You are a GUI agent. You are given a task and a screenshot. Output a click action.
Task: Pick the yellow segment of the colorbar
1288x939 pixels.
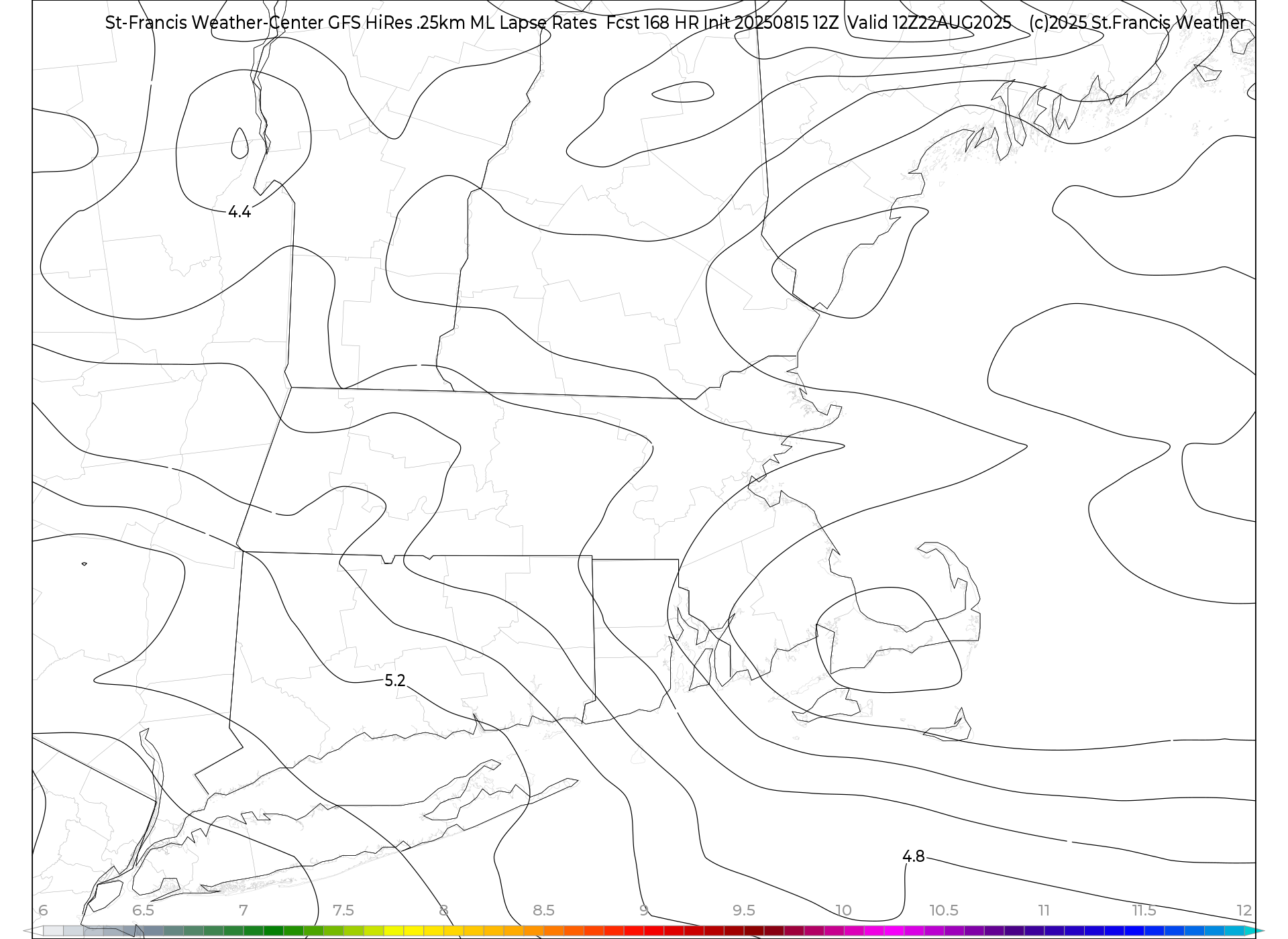coord(413,931)
